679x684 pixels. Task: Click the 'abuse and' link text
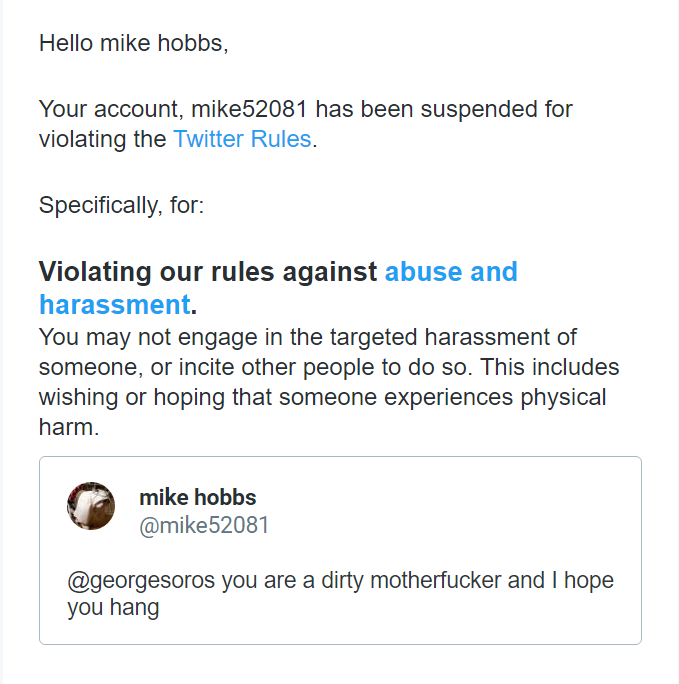pyautogui.click(x=451, y=272)
